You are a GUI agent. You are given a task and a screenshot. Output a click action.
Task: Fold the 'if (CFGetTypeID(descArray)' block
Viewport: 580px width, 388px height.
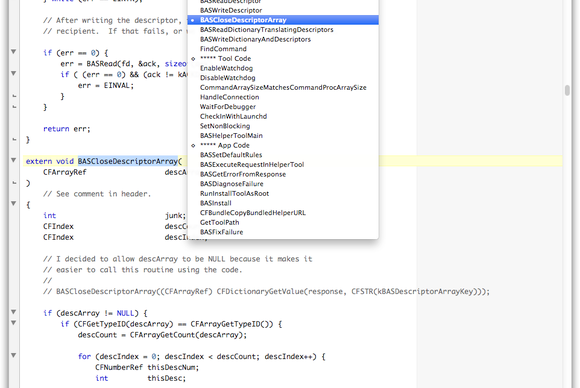pos(14,323)
